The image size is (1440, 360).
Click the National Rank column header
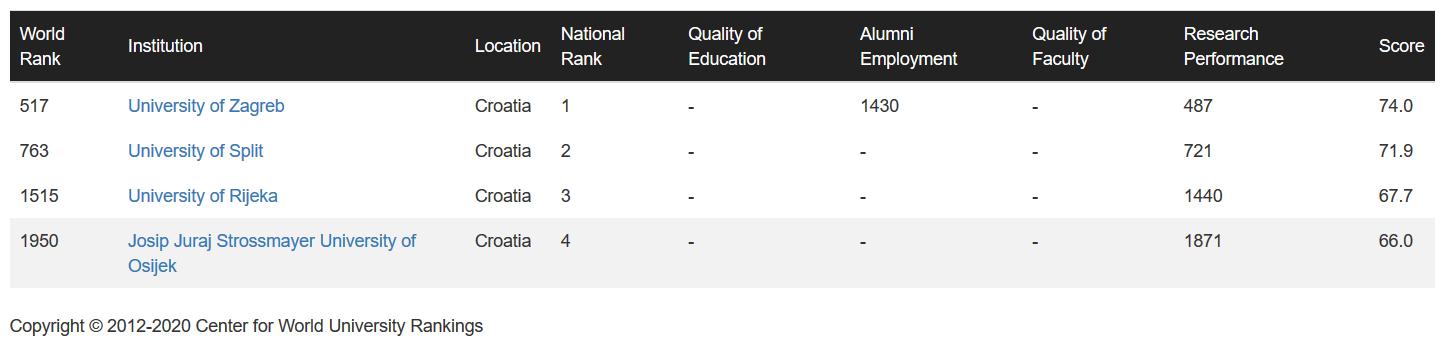(593, 46)
